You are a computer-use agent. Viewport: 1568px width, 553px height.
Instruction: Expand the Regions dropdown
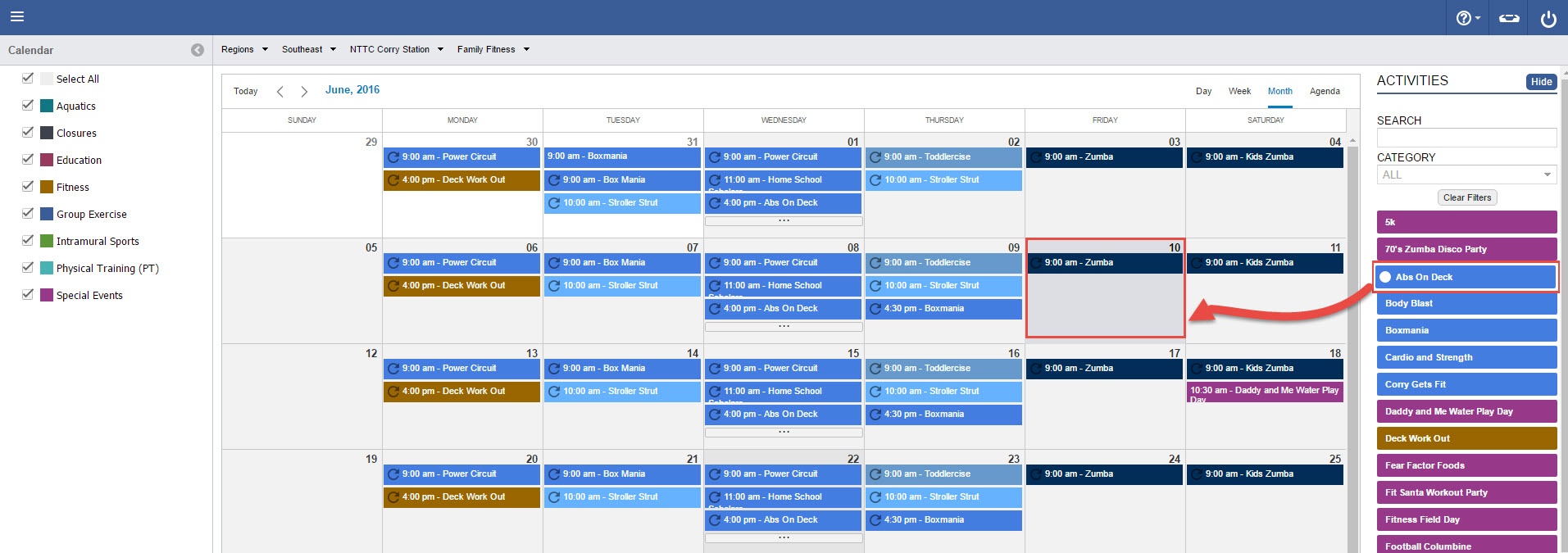[244, 49]
